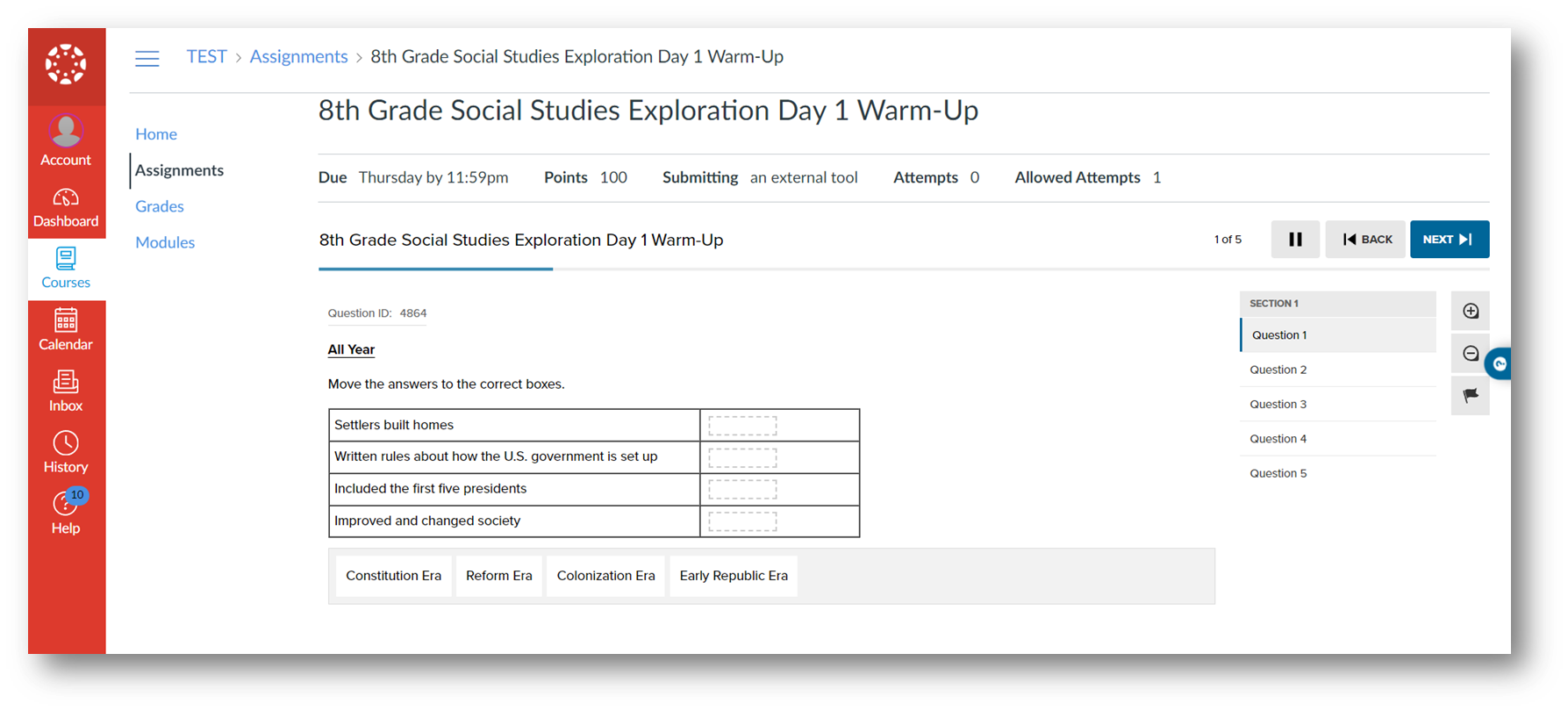This screenshot has height=711, width=1568.
Task: Jump to Question 2
Action: 1338,370
